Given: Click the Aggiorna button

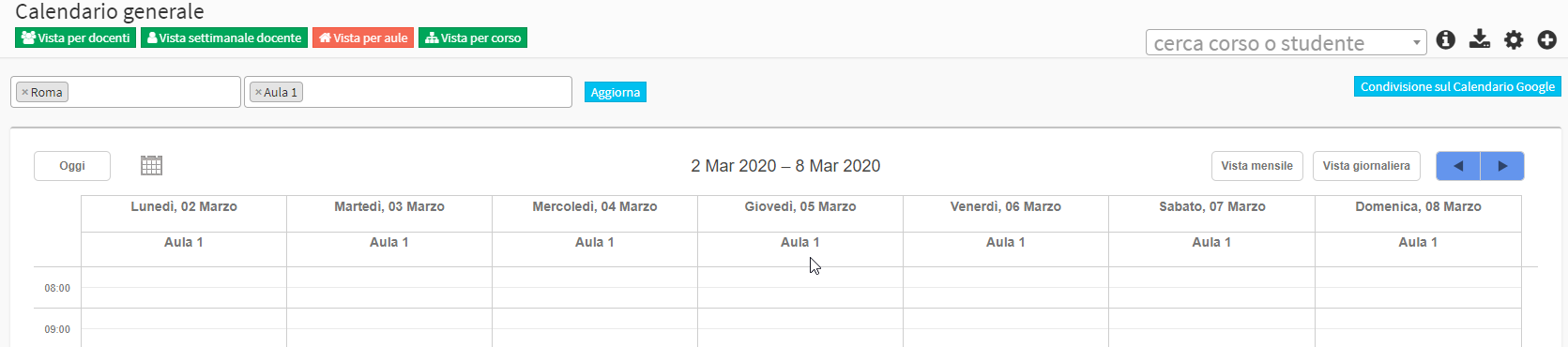Looking at the screenshot, I should tap(616, 92).
